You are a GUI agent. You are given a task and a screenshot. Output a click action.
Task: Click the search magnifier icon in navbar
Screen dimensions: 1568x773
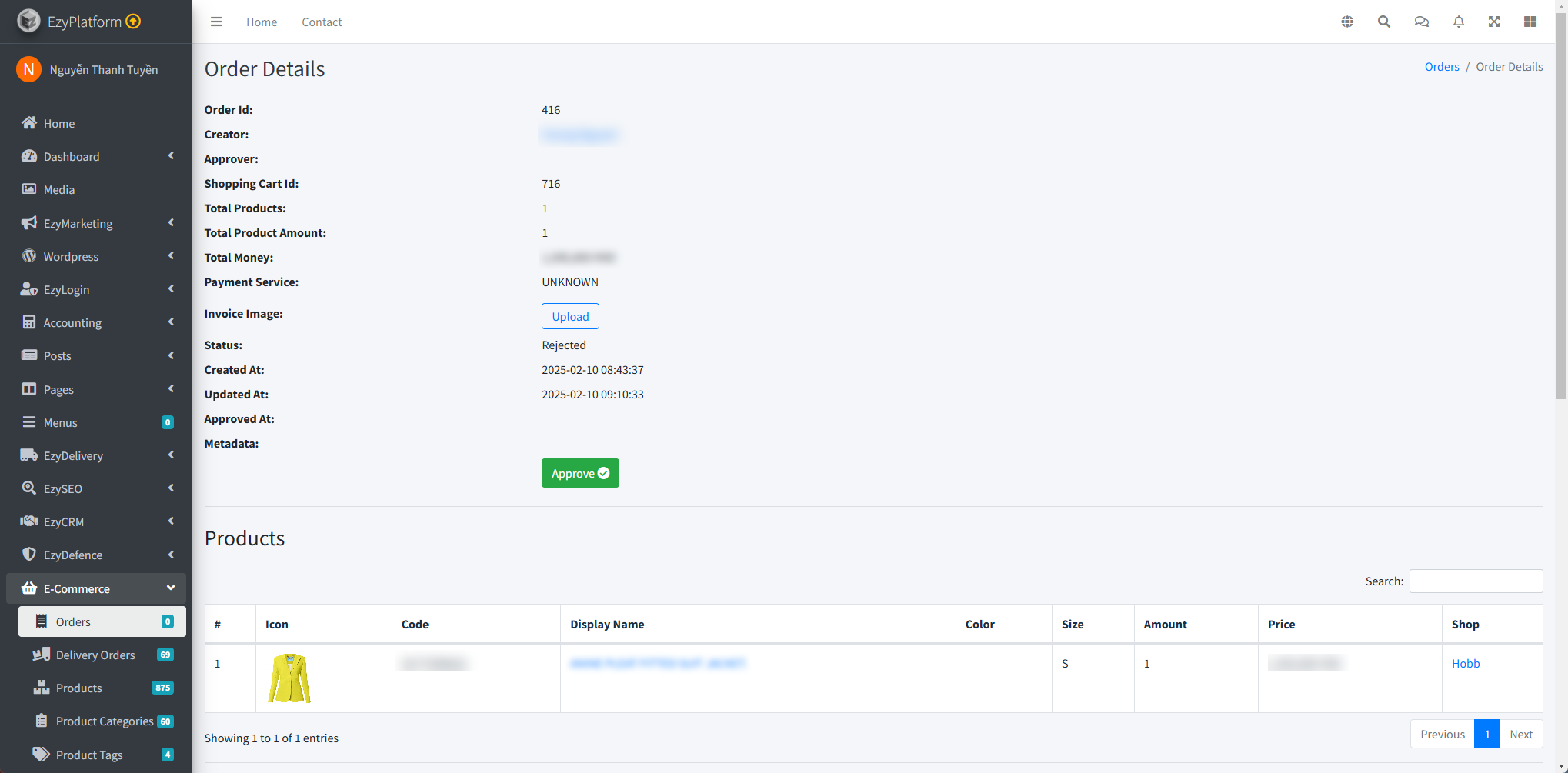[x=1384, y=22]
